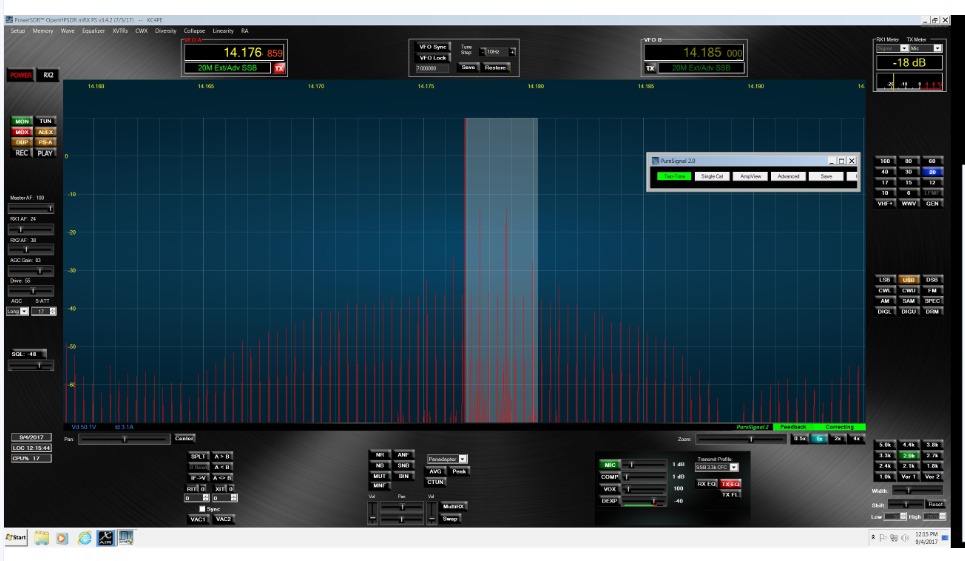
Task: Click the TX indicator on VFO B
Action: pyautogui.click(x=651, y=68)
